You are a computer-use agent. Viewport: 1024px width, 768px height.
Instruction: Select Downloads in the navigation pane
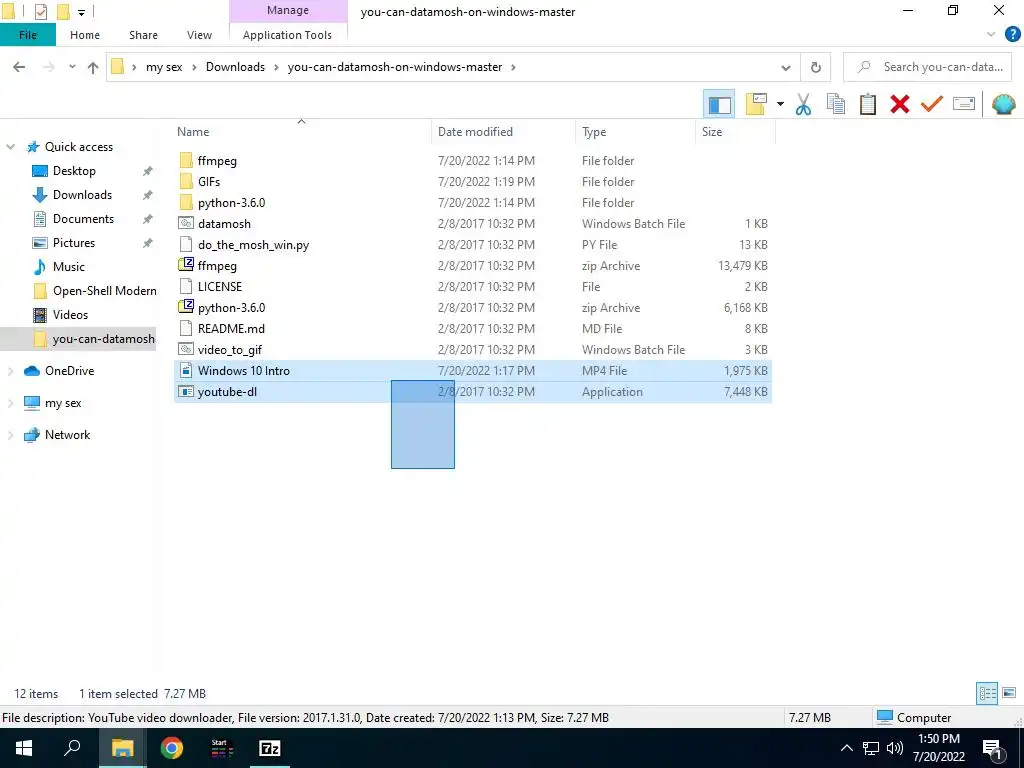[82, 195]
